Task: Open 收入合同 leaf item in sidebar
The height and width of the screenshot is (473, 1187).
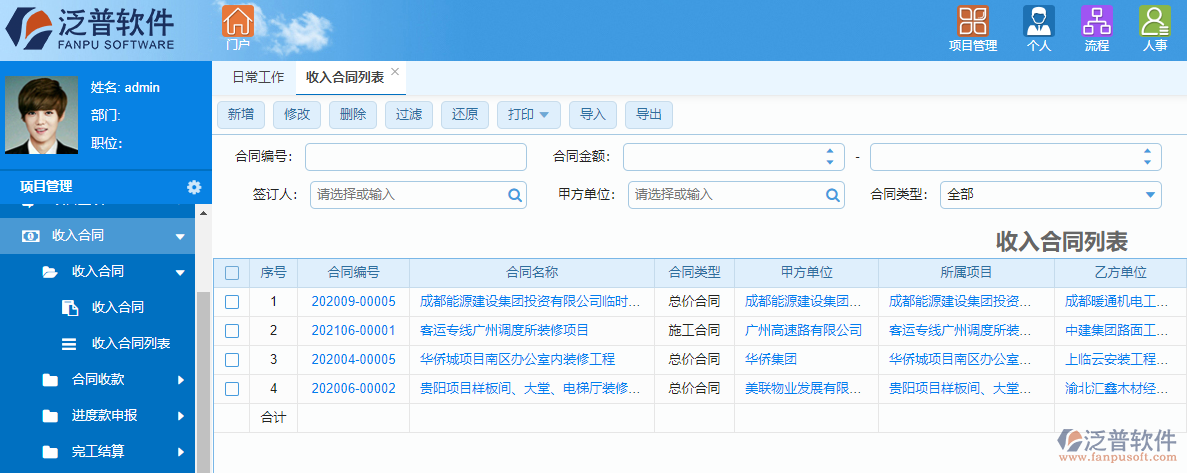Action: click(118, 307)
